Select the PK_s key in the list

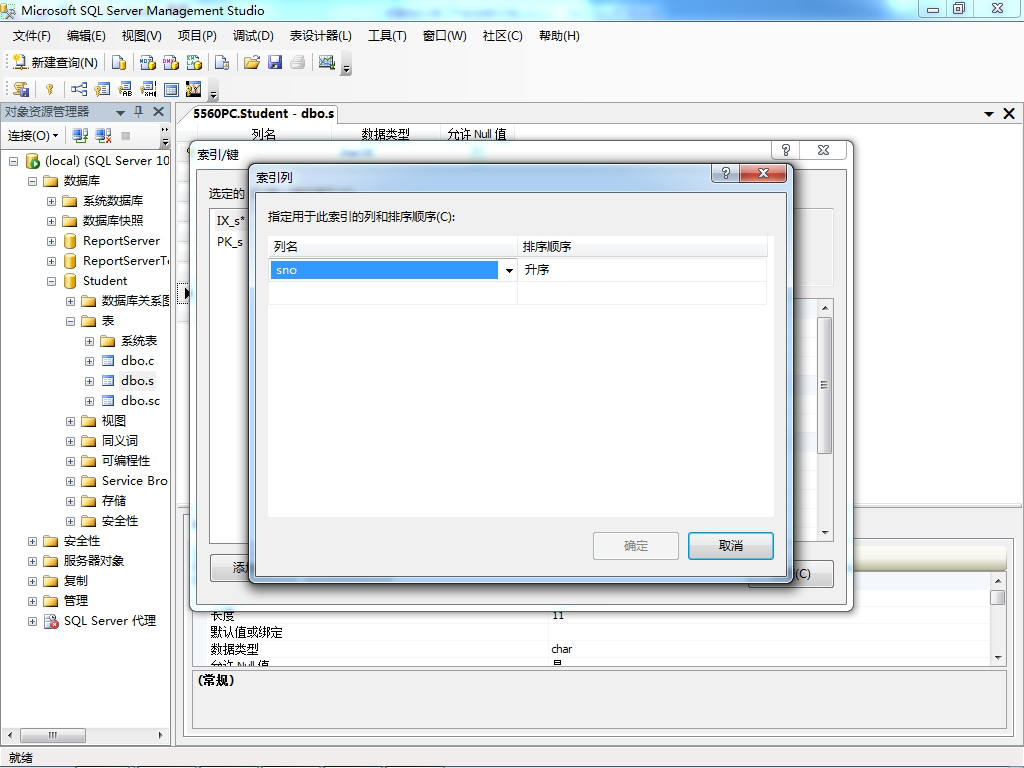230,242
